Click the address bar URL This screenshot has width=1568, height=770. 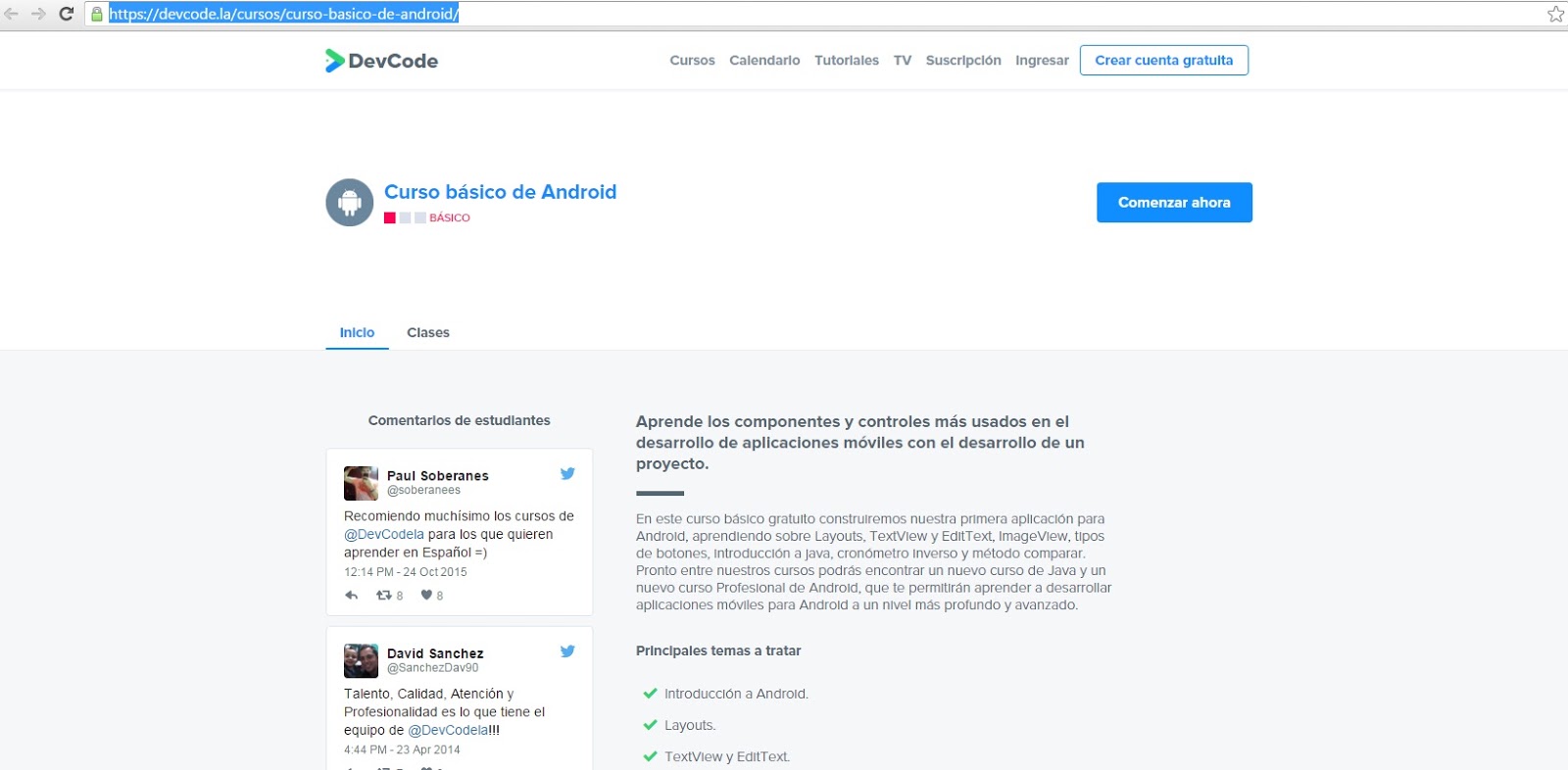[x=283, y=14]
